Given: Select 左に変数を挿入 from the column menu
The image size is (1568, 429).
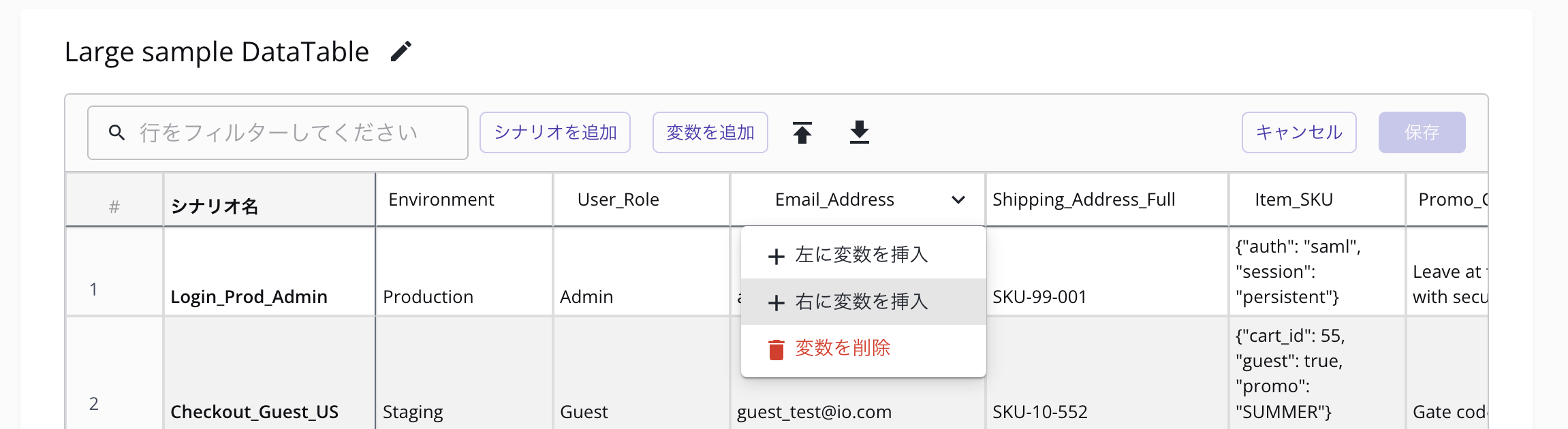Looking at the screenshot, I should [862, 255].
